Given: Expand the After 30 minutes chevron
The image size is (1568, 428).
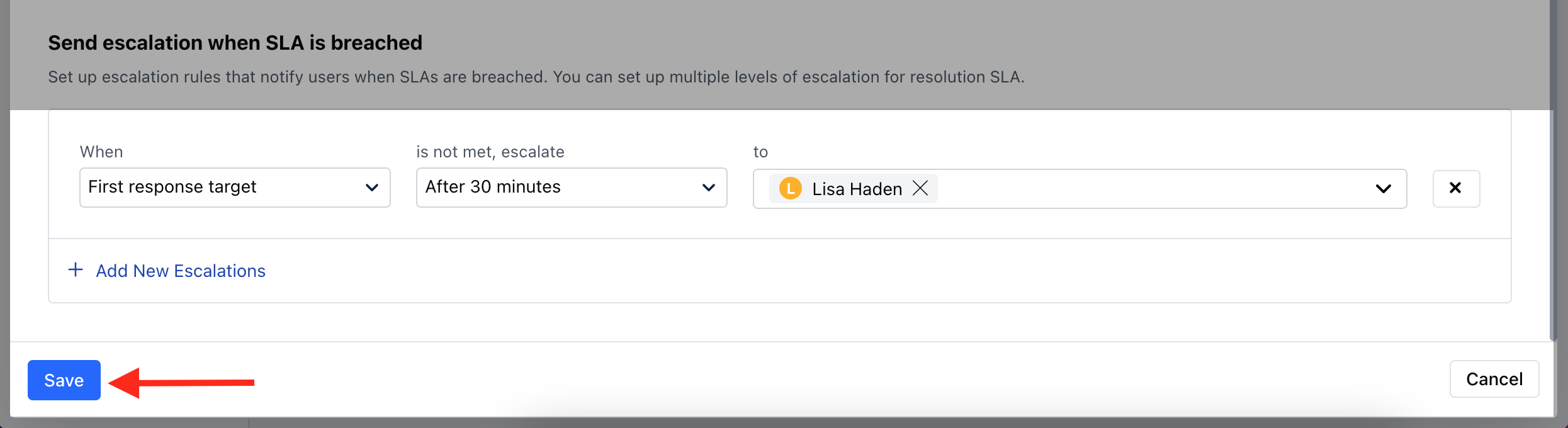Looking at the screenshot, I should click(709, 188).
